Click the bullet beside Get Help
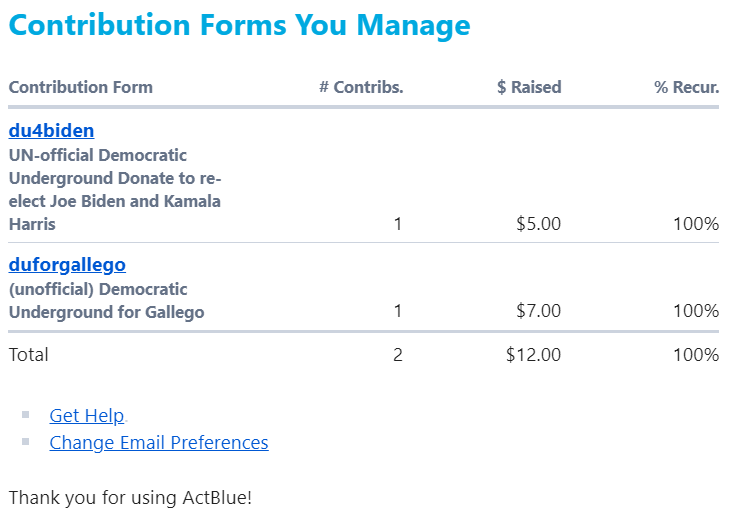The image size is (730, 510). point(27,414)
